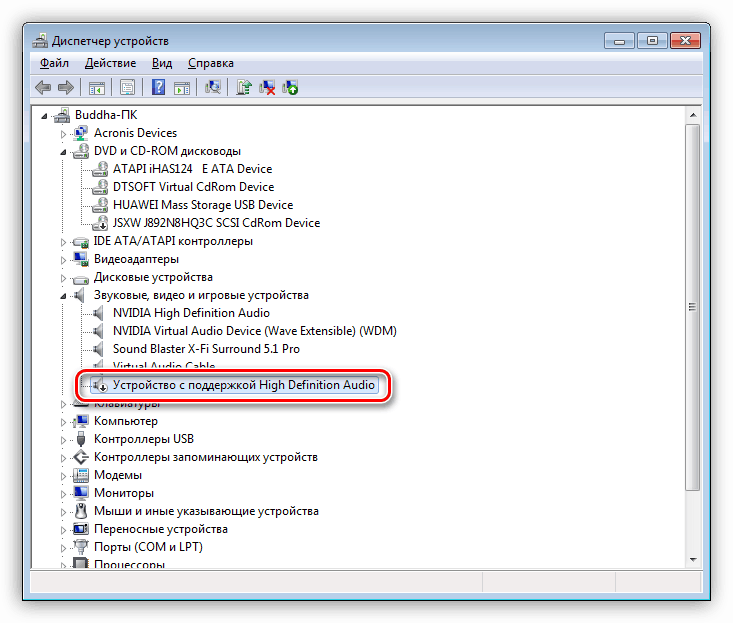This screenshot has height=623, width=733.
Task: Open the Справка menu
Action: pyautogui.click(x=210, y=63)
